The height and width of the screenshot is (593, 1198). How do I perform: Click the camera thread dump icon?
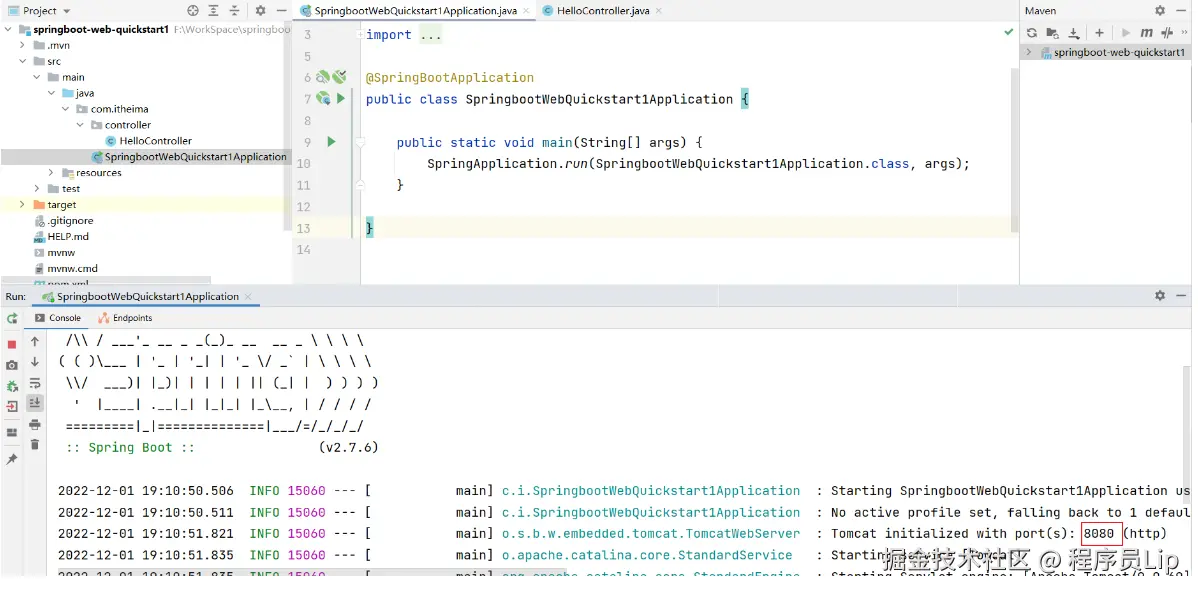pyautogui.click(x=11, y=366)
